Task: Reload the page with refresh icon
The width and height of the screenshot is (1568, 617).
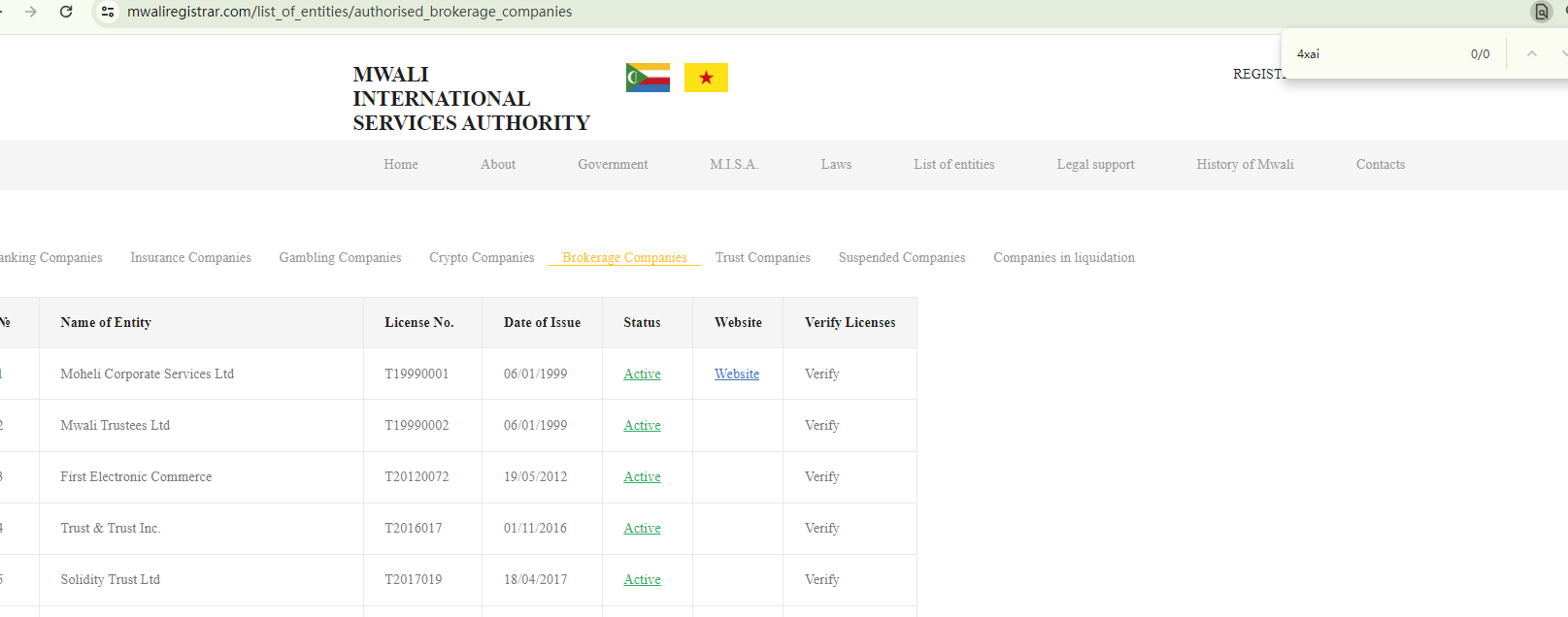Action: point(66,12)
